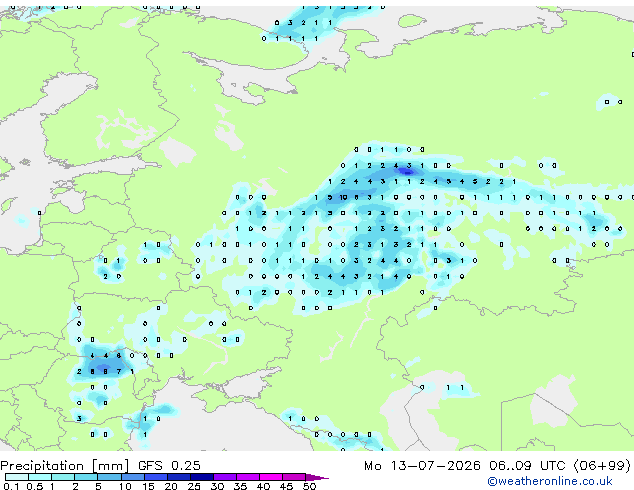
Task: Click the legend scale label "30"
Action: click(x=217, y=486)
